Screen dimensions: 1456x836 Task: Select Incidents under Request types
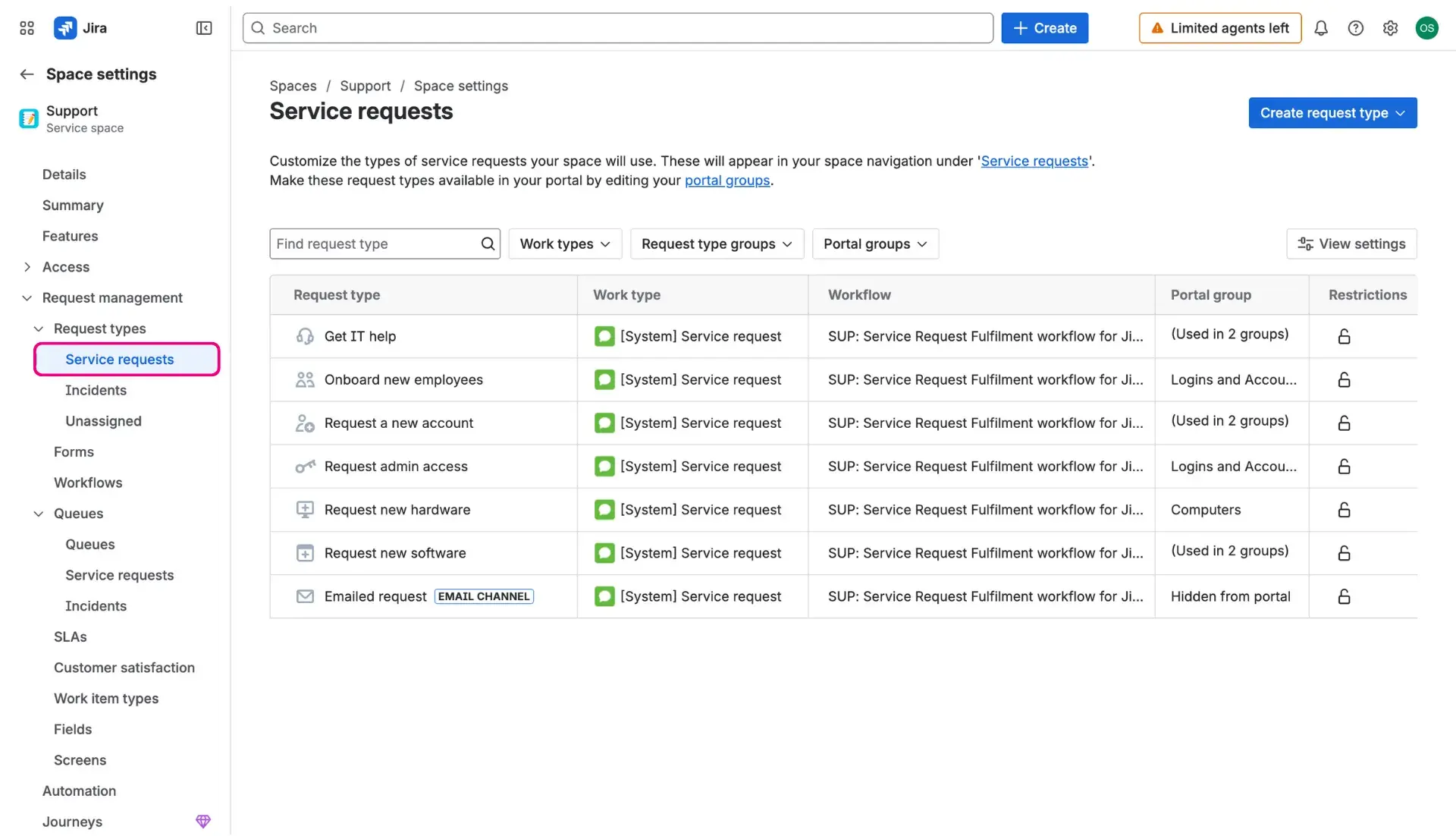[96, 390]
